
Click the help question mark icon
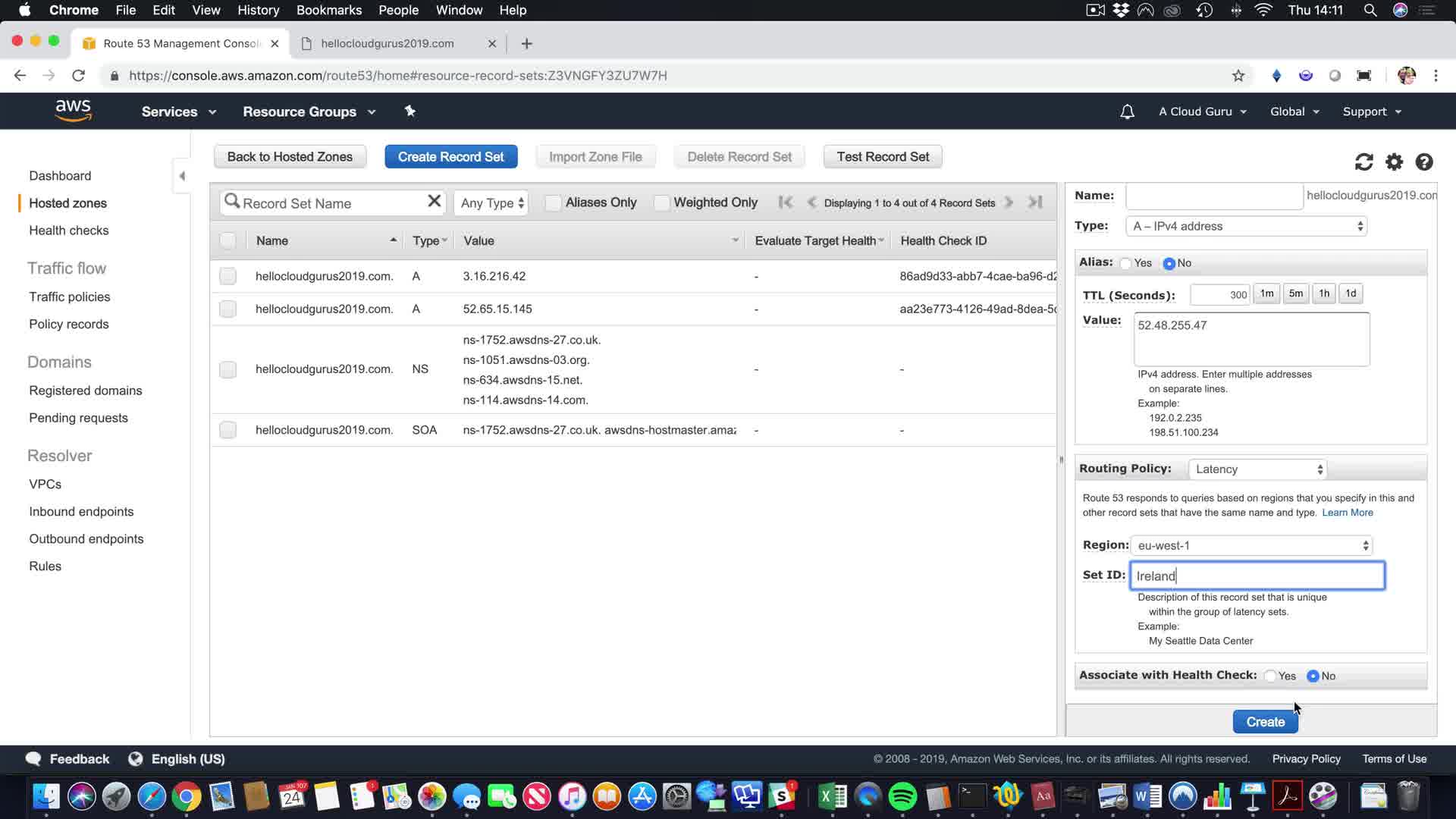[1424, 162]
